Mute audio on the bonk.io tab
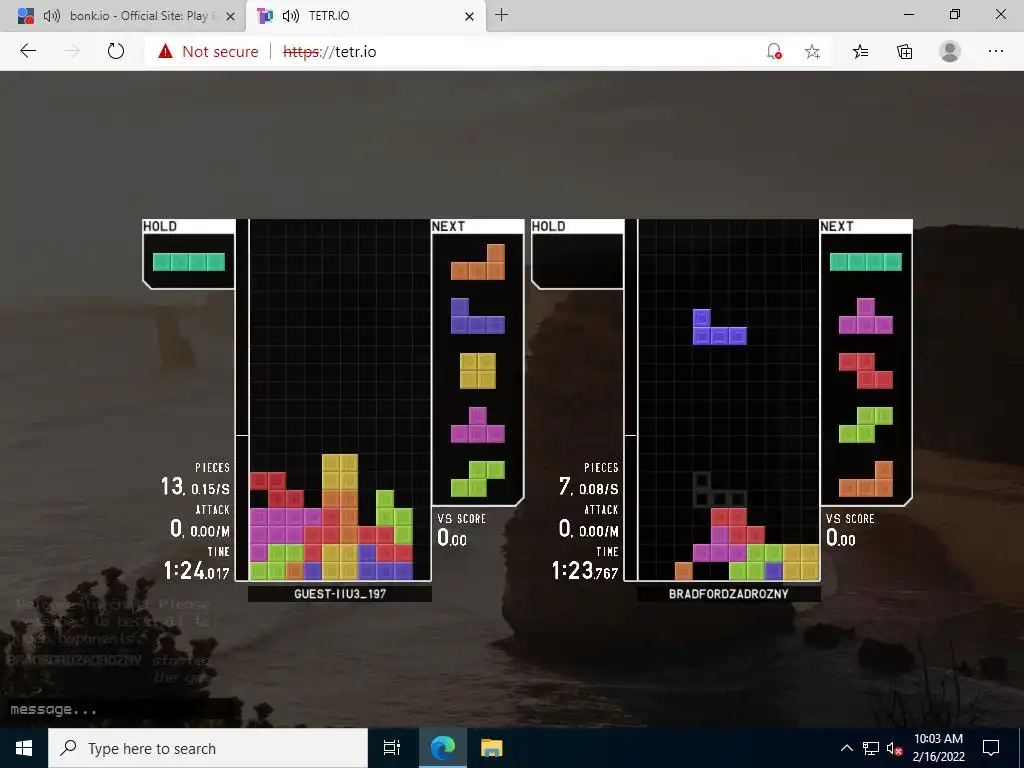 pos(52,16)
